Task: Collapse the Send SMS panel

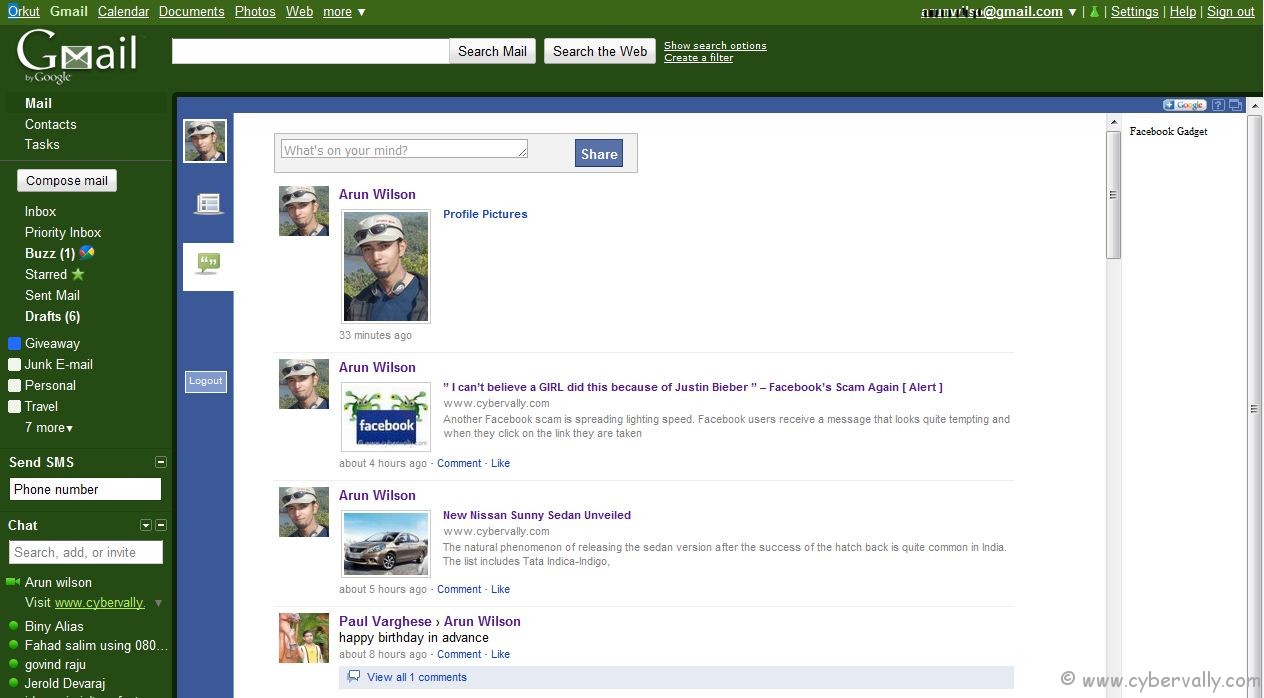Action: 161,462
